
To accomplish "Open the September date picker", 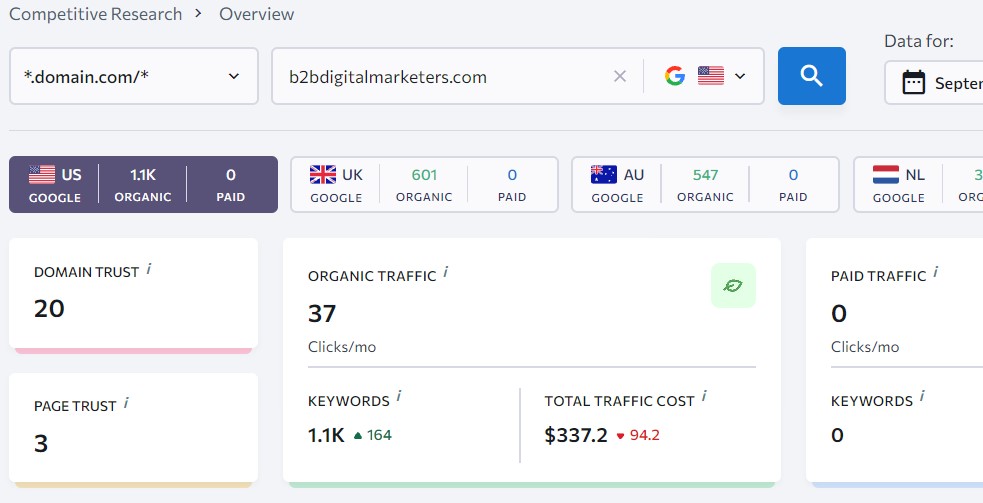I will pyautogui.click(x=934, y=82).
